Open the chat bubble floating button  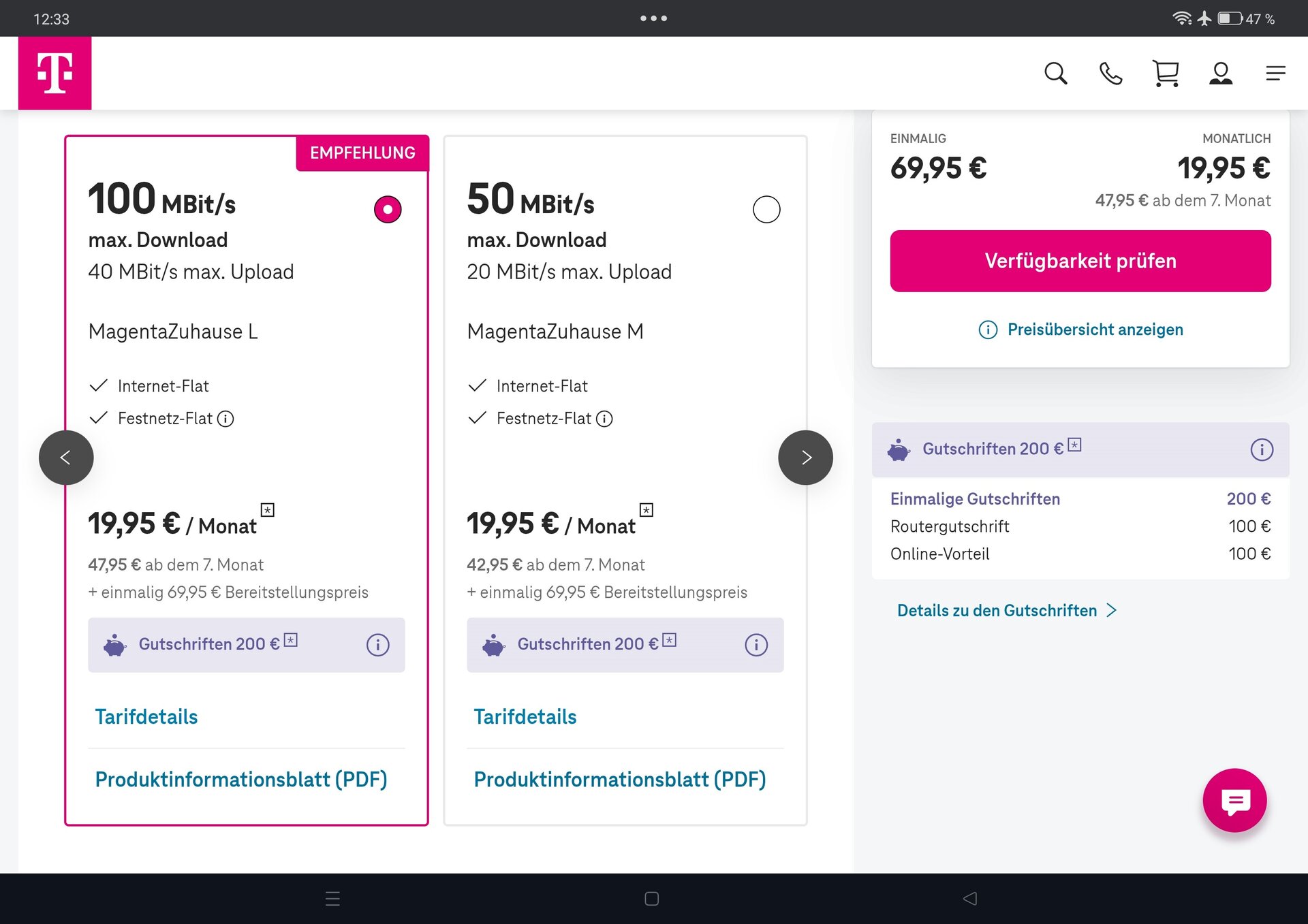(1234, 801)
